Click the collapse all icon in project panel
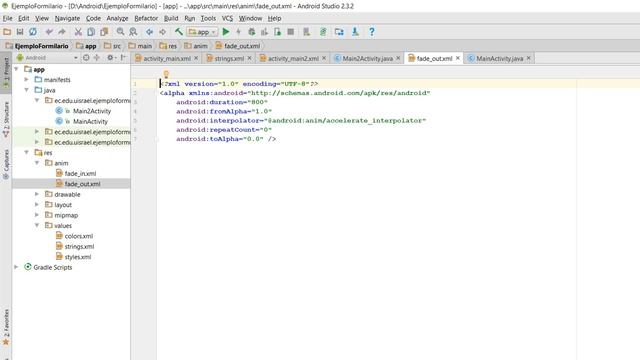 click(97, 58)
